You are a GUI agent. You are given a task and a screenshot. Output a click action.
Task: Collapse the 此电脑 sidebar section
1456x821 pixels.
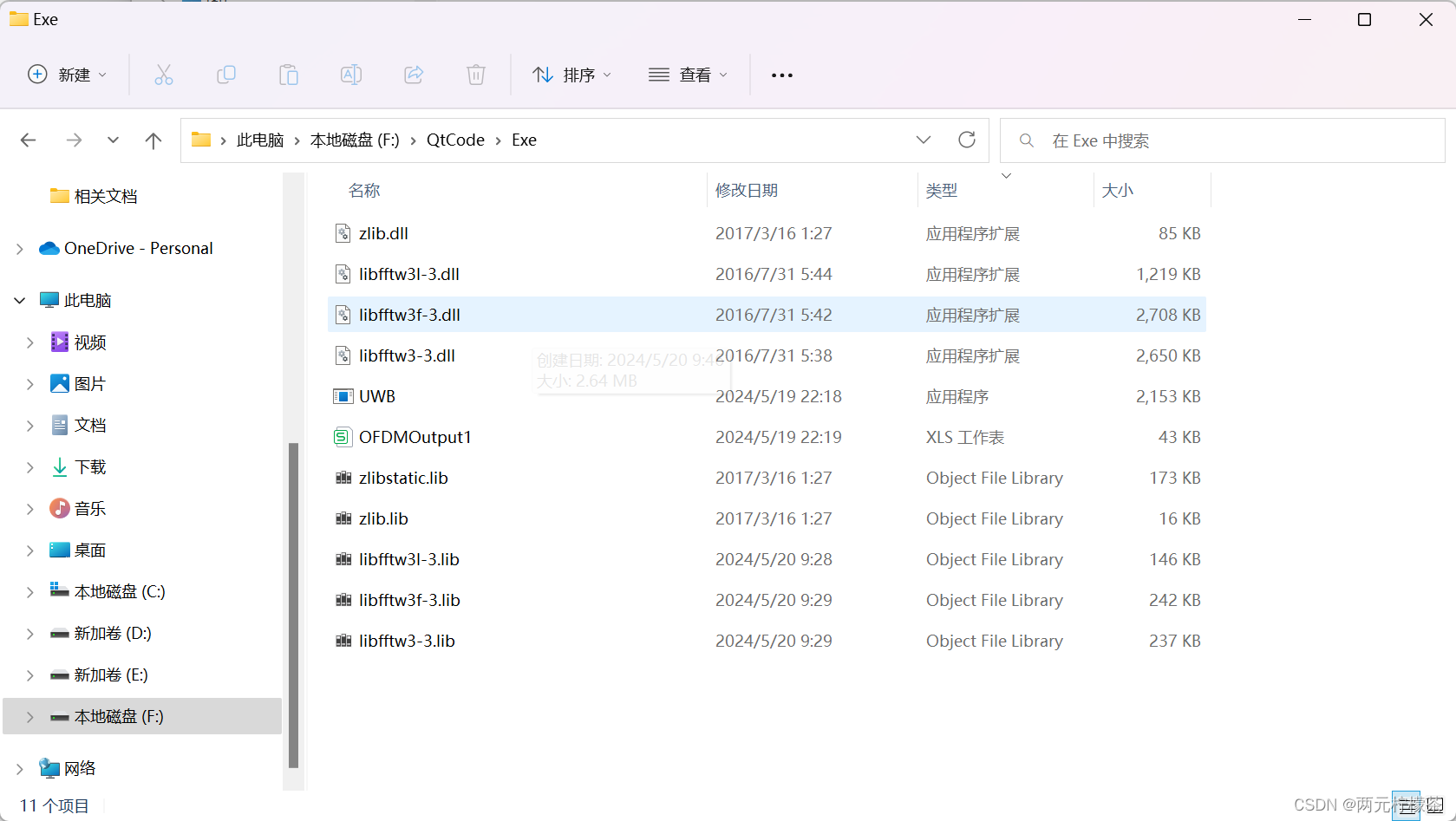pos(19,299)
